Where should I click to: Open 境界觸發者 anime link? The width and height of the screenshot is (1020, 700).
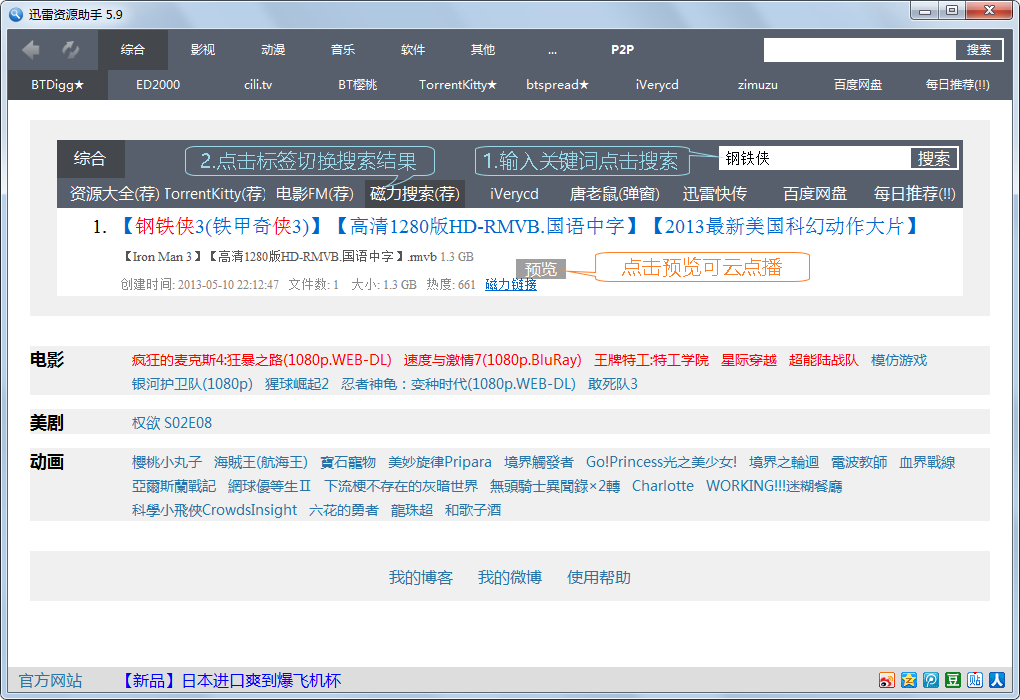click(539, 462)
